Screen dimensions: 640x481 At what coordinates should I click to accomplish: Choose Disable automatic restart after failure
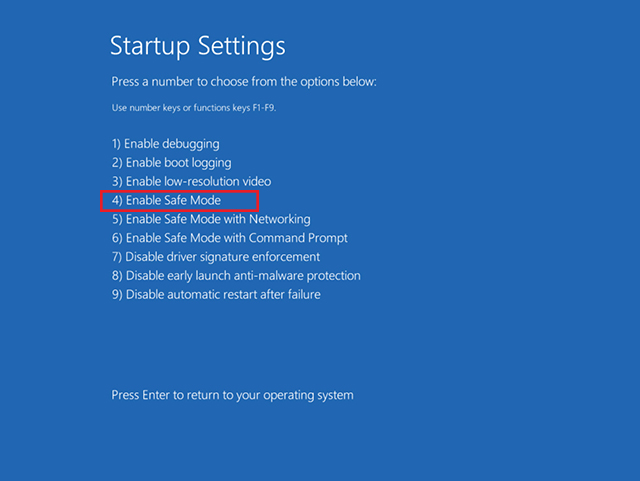click(x=216, y=295)
